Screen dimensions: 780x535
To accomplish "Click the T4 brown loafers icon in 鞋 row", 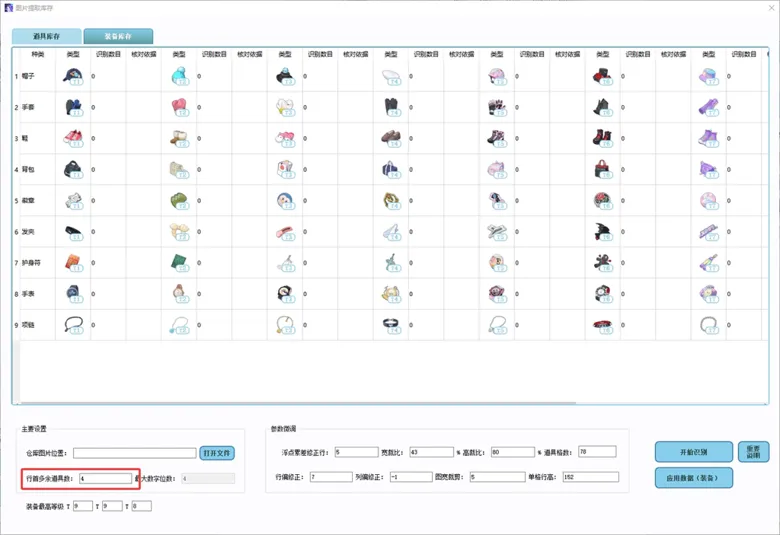I will point(391,138).
